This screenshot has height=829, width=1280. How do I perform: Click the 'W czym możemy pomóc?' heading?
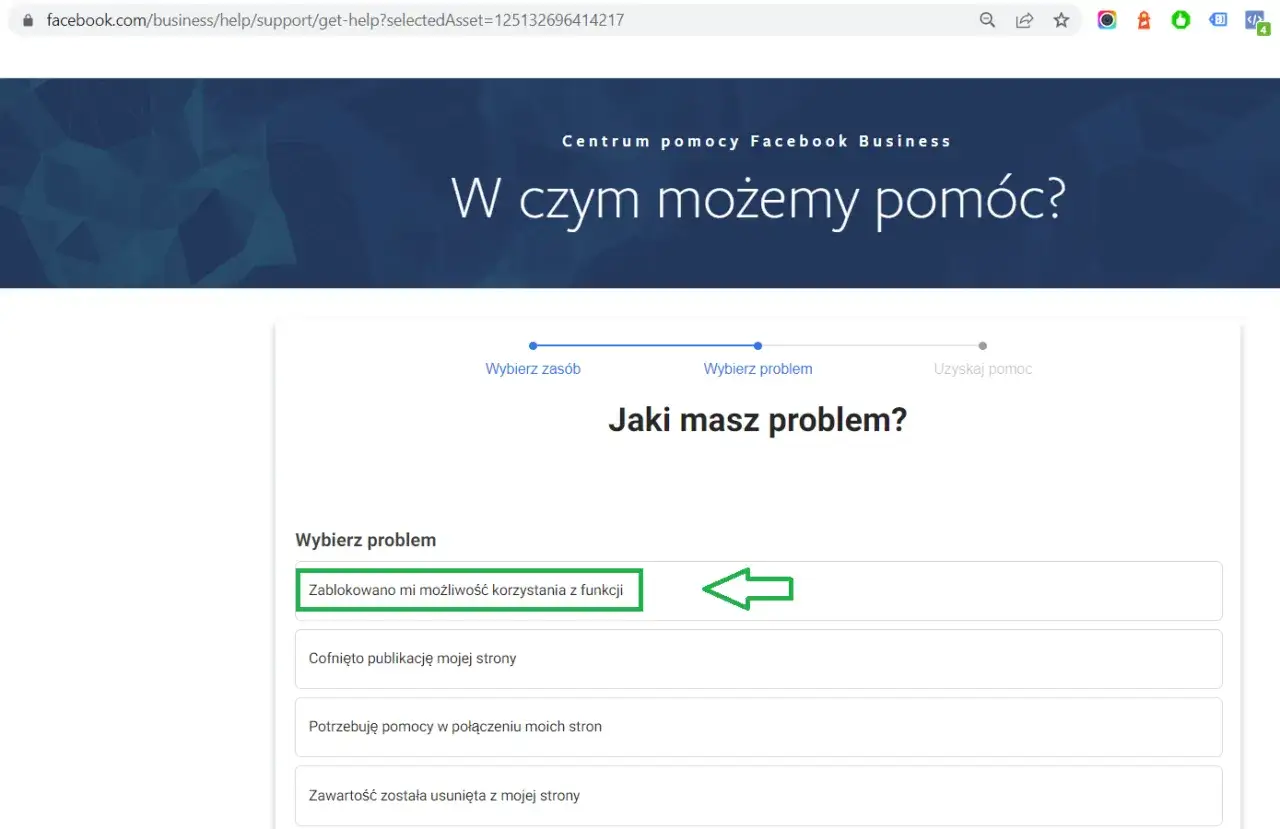point(758,199)
